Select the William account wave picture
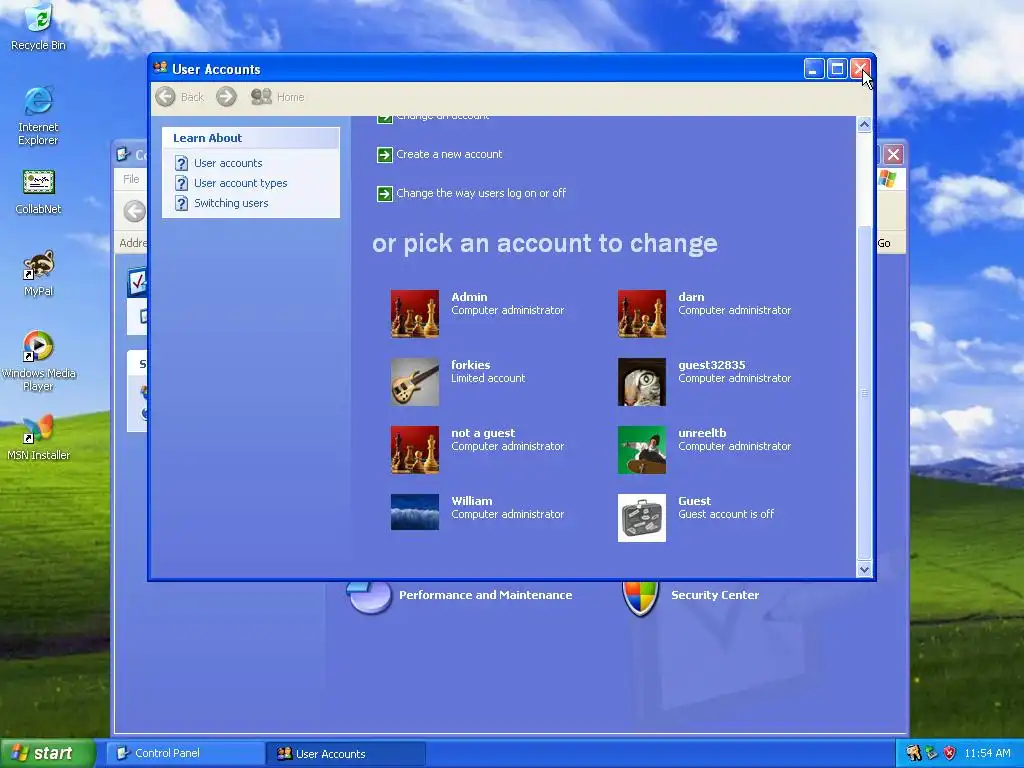 (415, 511)
